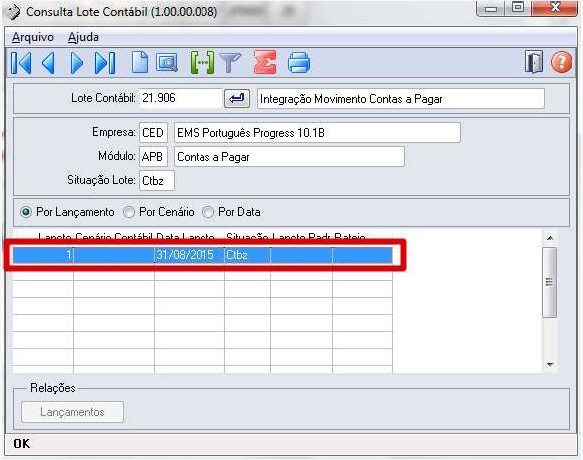Click the EMS Português Progress 10.1B field

tap(317, 132)
